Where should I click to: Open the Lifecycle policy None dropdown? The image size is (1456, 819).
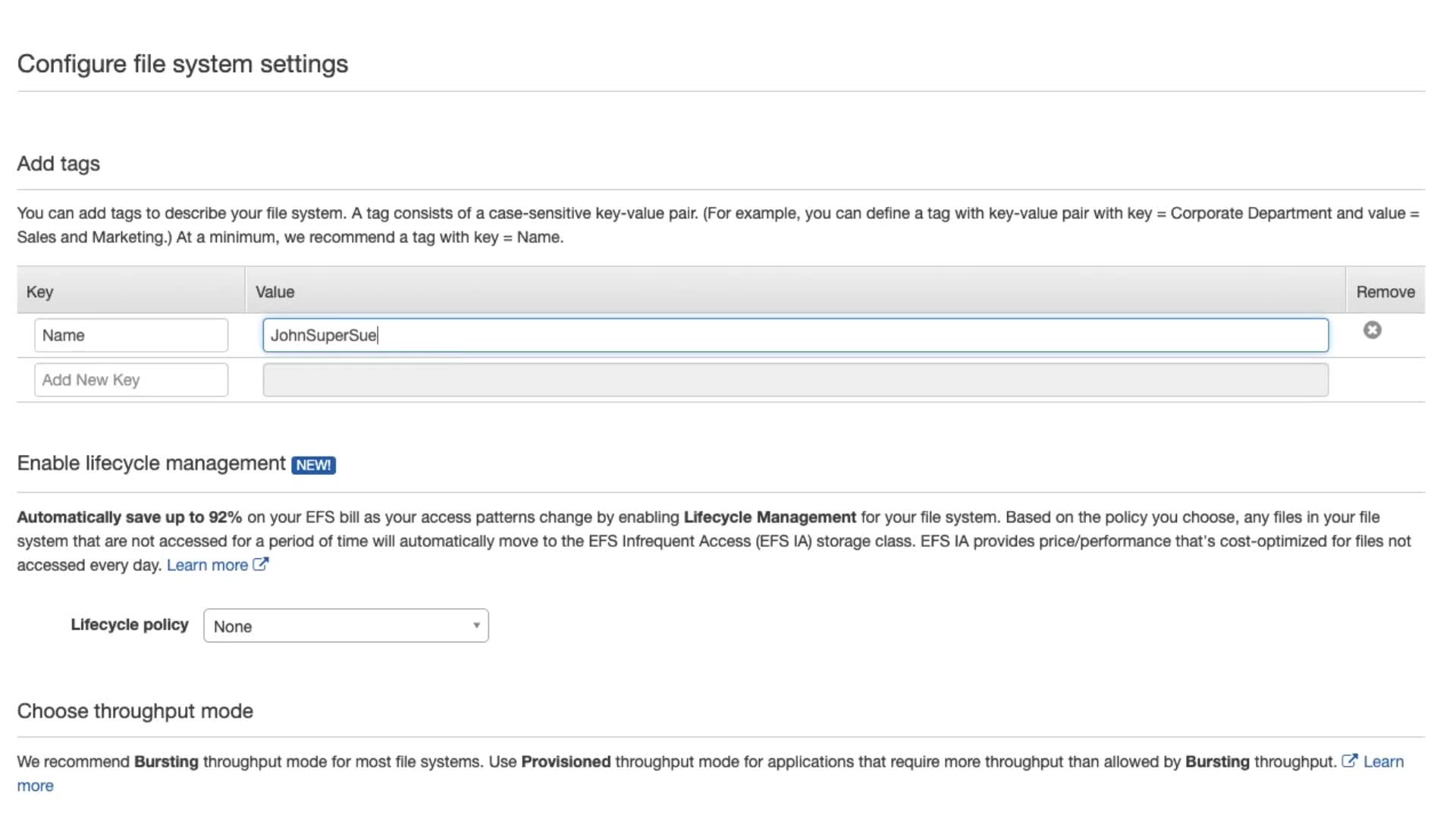(x=345, y=626)
